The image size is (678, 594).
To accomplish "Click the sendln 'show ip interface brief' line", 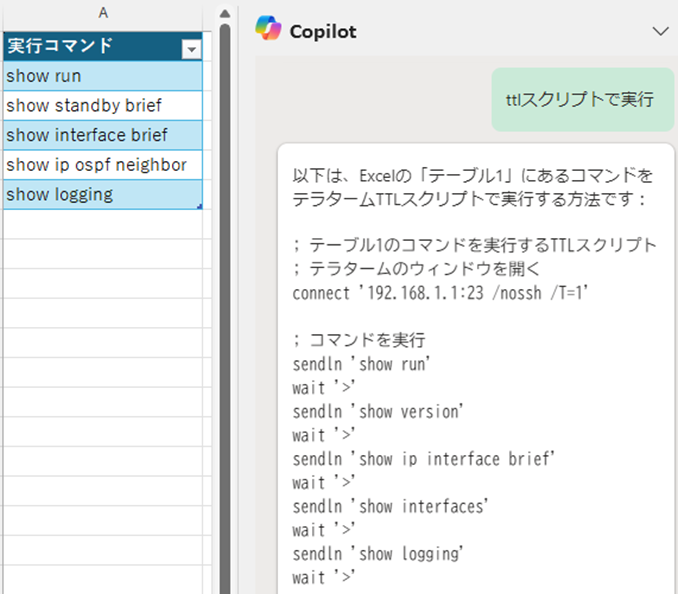I will pos(423,459).
